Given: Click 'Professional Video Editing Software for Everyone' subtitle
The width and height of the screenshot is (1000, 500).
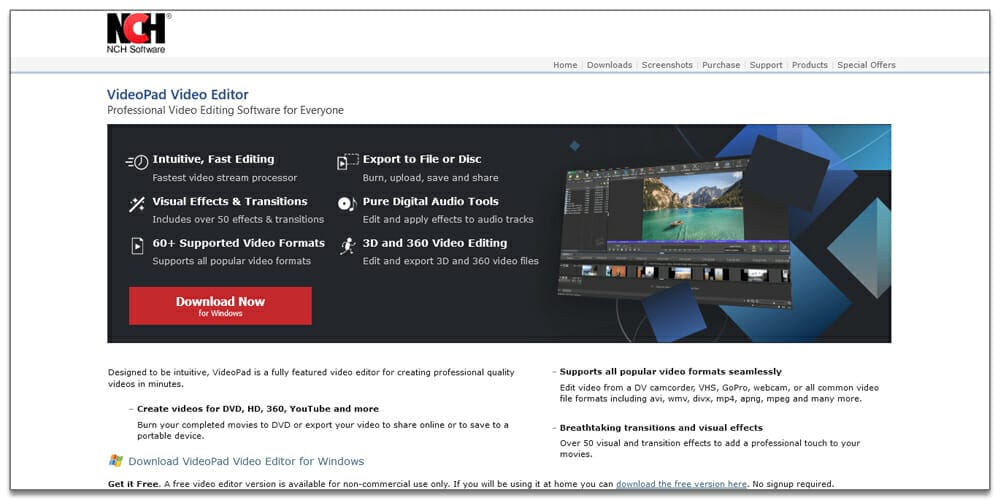Looking at the screenshot, I should tap(225, 110).
